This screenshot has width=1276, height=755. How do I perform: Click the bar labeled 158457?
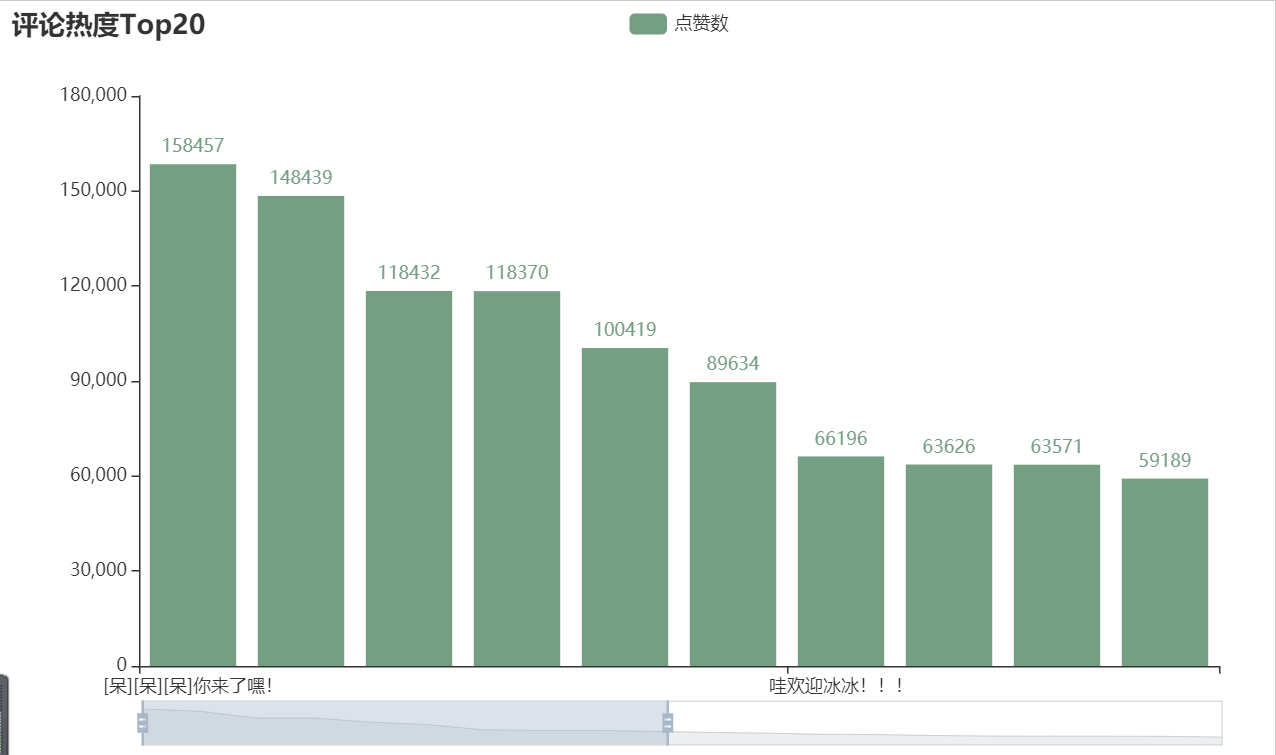pos(193,415)
